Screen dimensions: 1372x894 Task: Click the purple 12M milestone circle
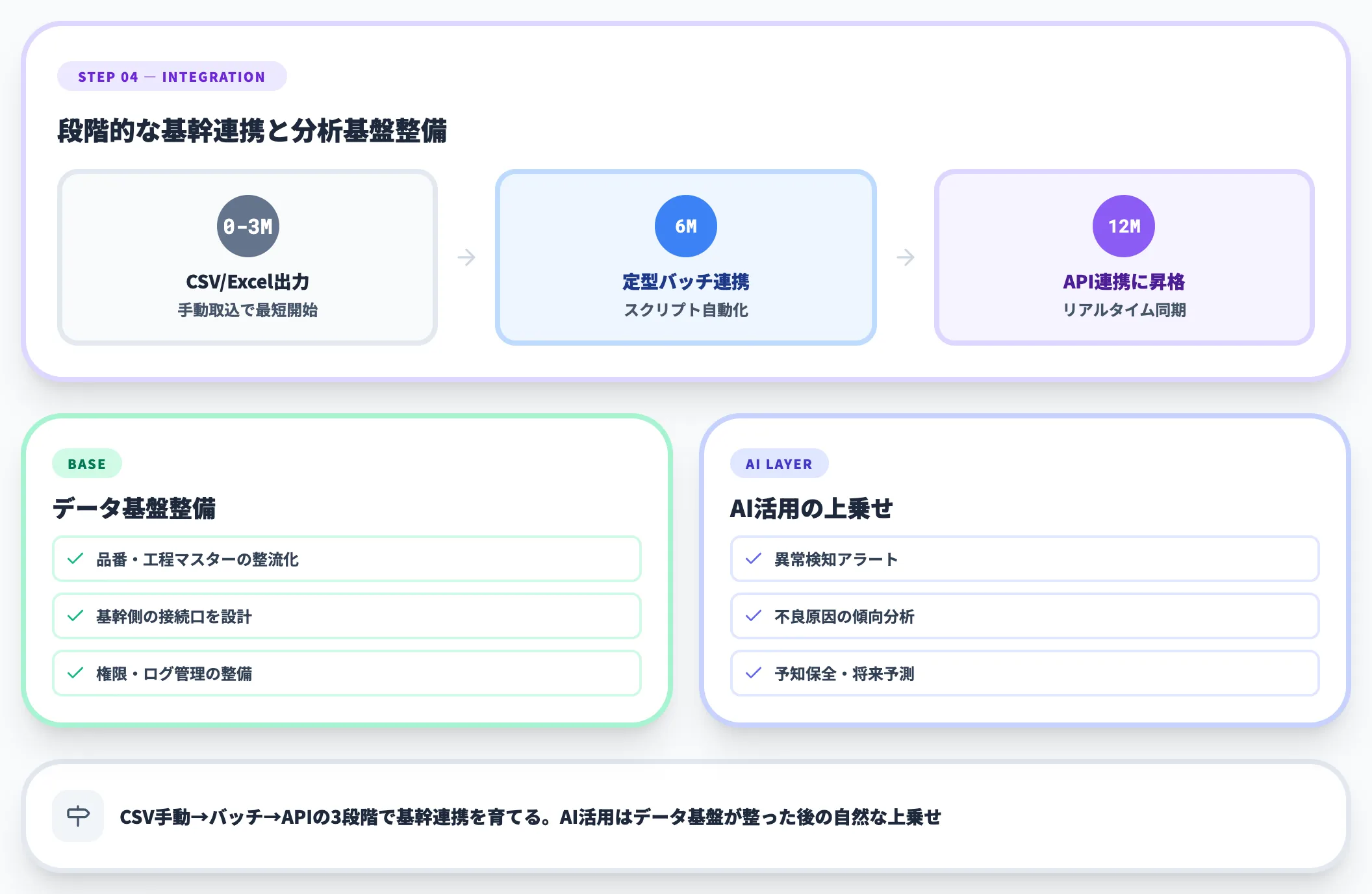pyautogui.click(x=1123, y=225)
